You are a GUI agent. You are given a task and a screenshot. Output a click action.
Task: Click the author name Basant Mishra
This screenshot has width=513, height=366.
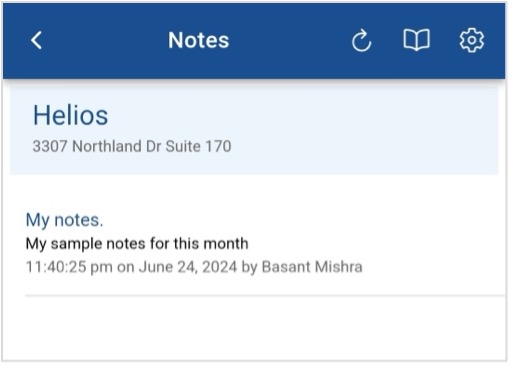click(x=312, y=267)
